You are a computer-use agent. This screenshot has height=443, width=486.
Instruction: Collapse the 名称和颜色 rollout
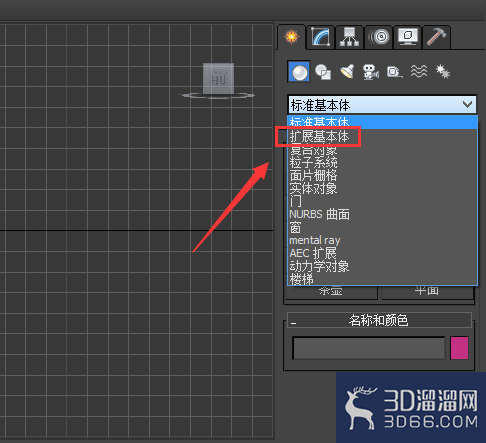(379, 320)
